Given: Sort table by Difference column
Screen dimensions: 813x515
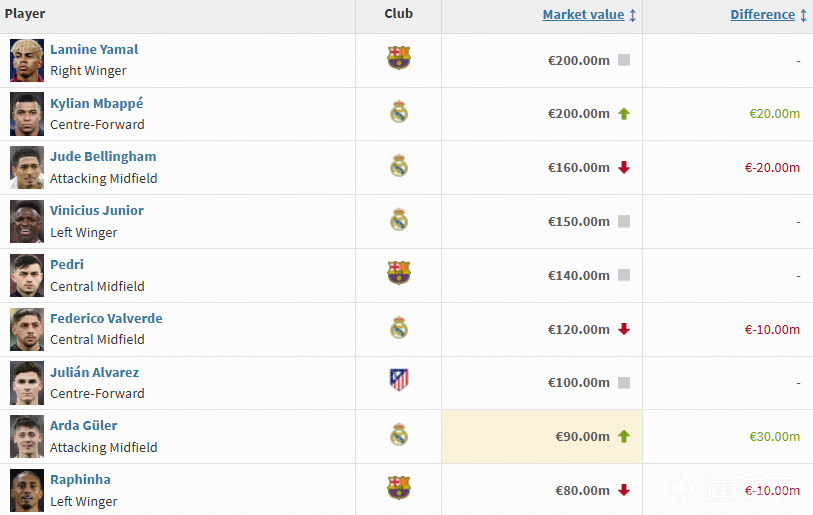Looking at the screenshot, I should coord(762,15).
